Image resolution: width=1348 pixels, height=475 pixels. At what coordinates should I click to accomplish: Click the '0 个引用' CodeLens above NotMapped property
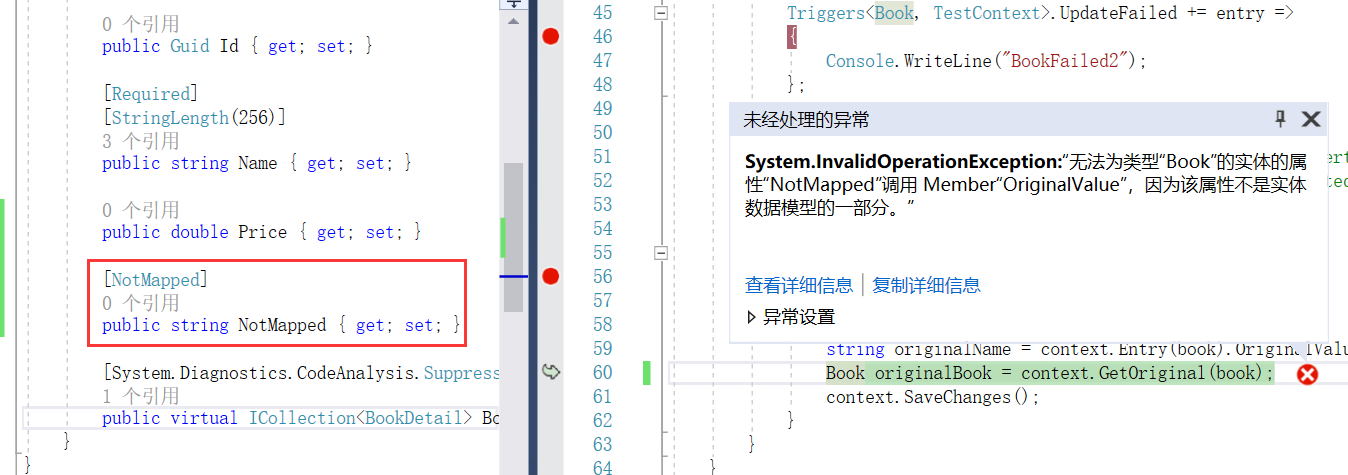[141, 302]
